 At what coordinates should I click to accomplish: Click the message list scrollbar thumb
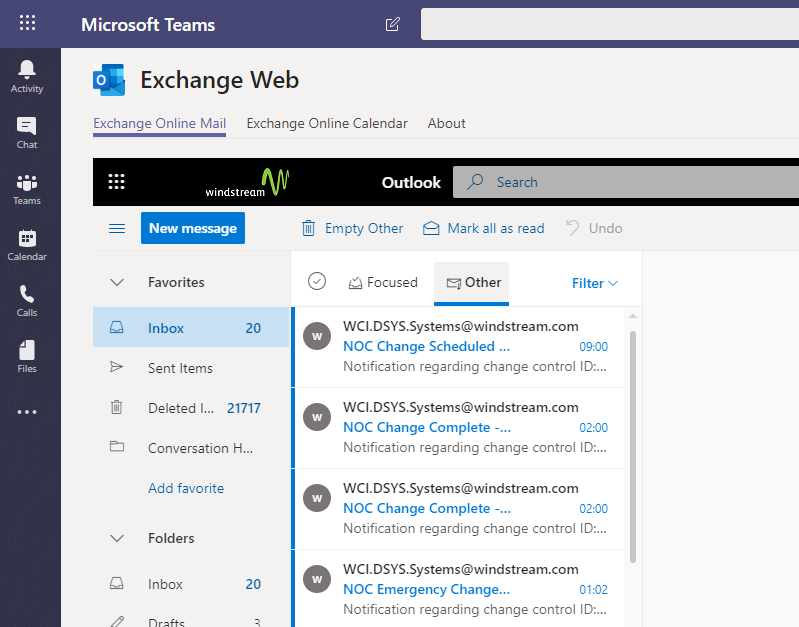[633, 447]
